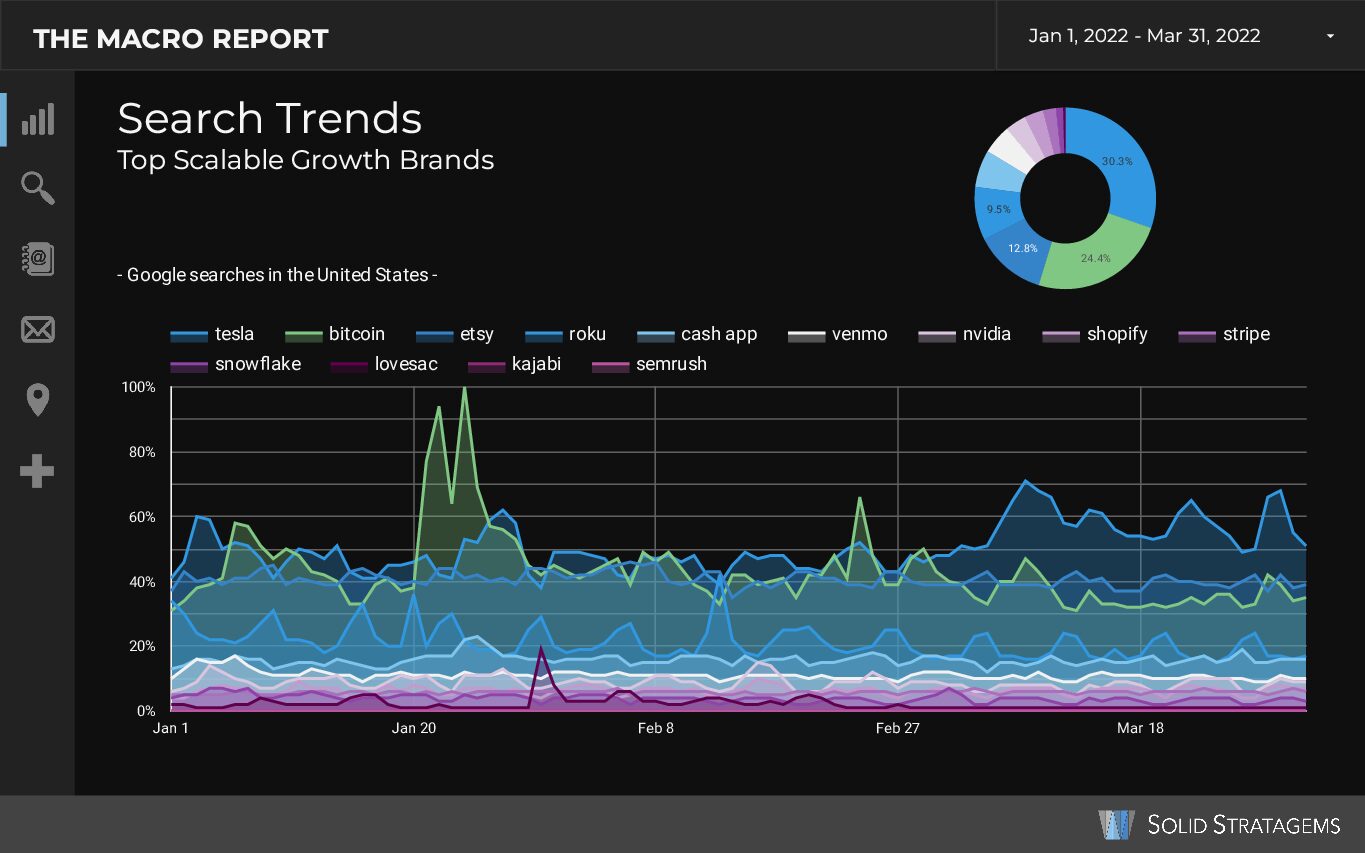This screenshot has width=1365, height=853.
Task: Click the Feb 8 axis label
Action: tap(656, 728)
